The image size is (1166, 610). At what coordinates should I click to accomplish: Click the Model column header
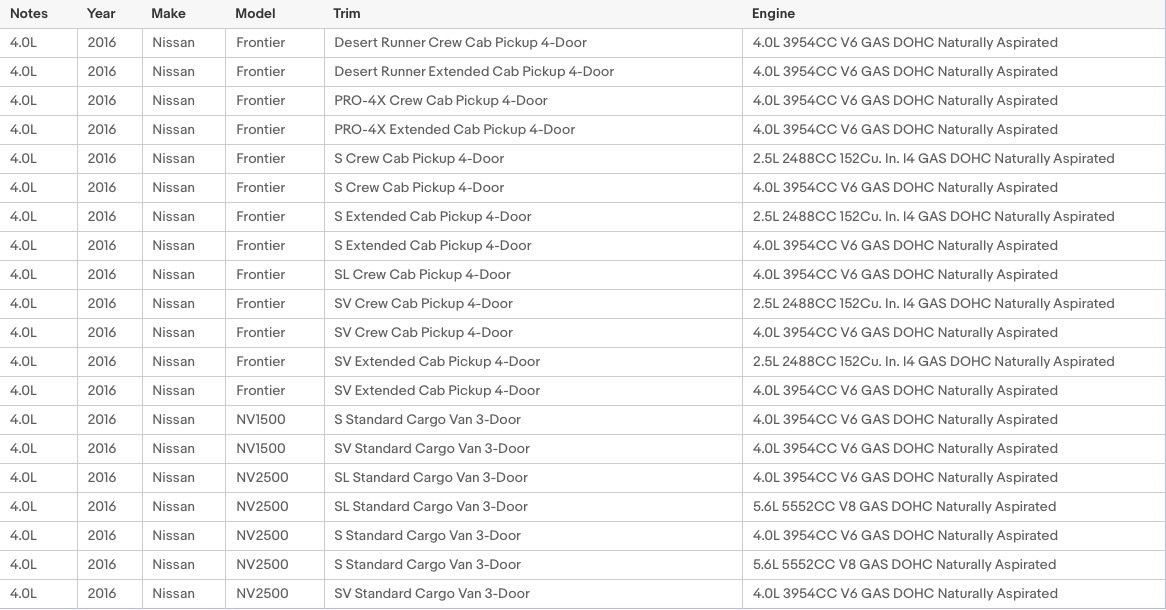pos(255,13)
